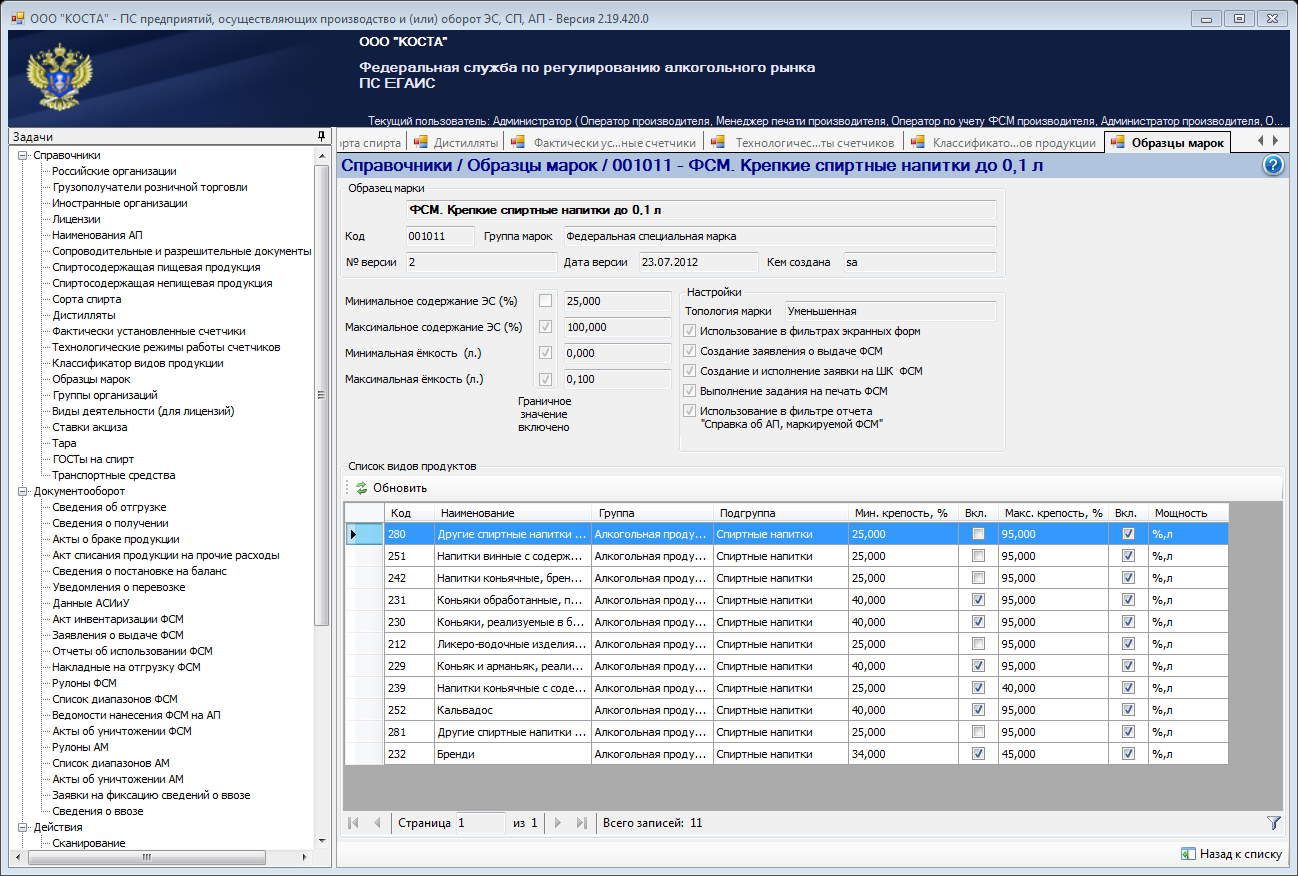The height and width of the screenshot is (876, 1298).
Task: Collapse the Действия tree node
Action: [22, 827]
